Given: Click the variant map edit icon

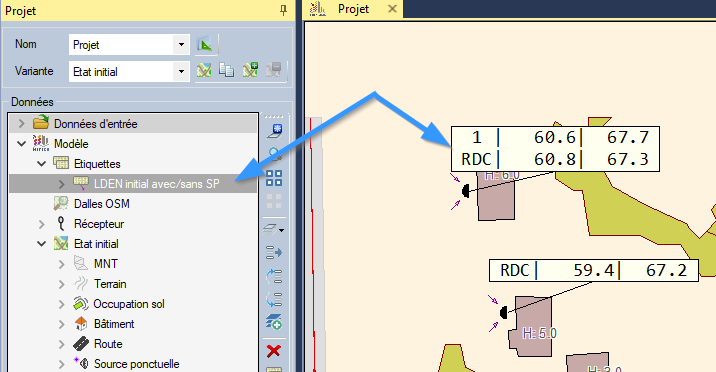Looking at the screenshot, I should 204,70.
